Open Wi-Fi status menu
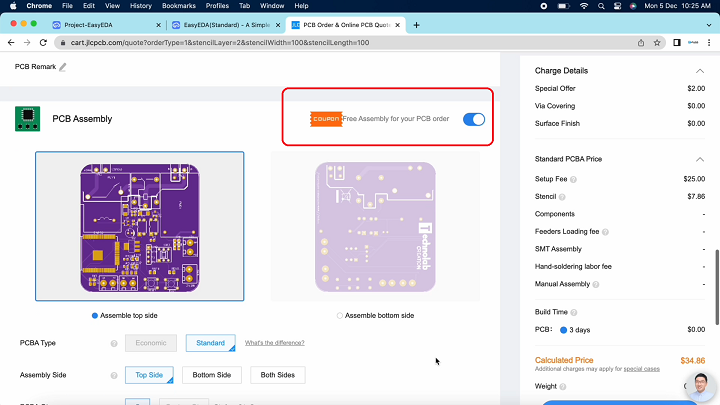 tap(584, 6)
